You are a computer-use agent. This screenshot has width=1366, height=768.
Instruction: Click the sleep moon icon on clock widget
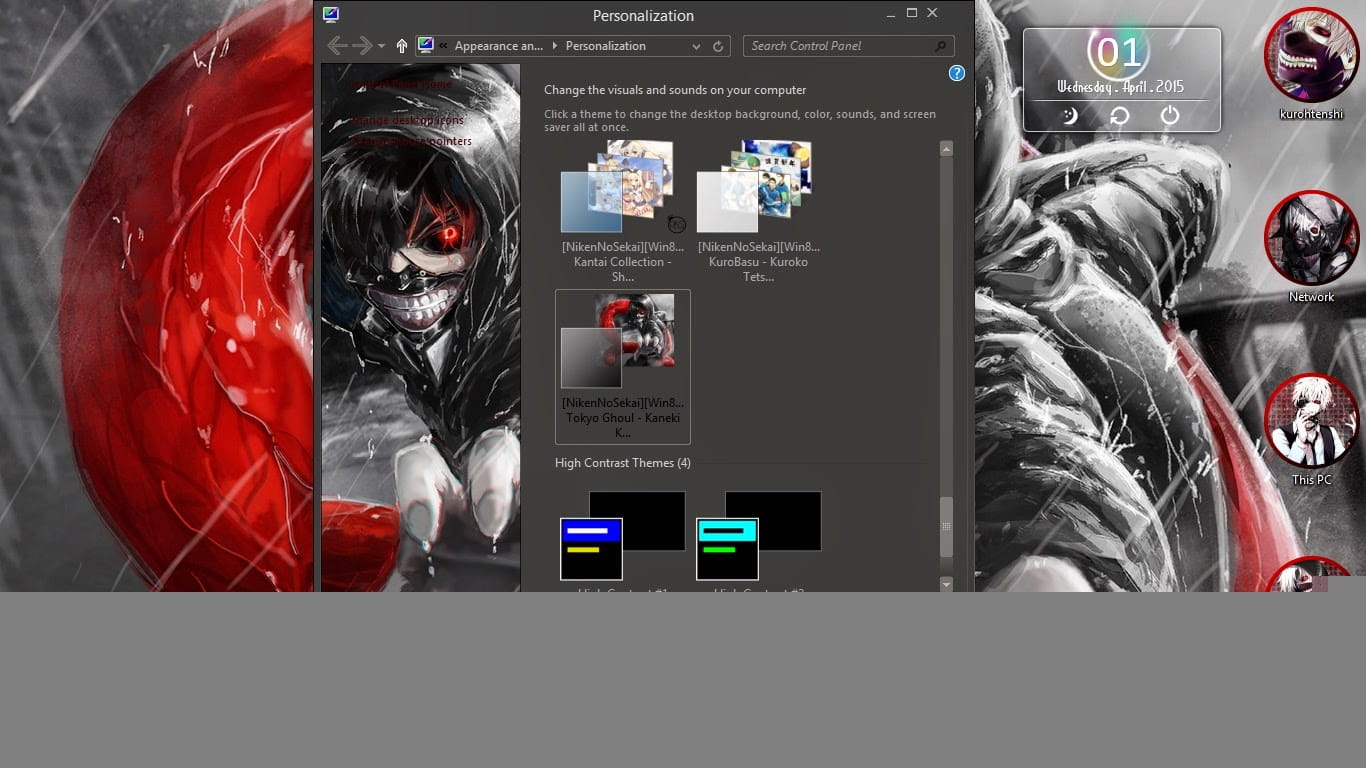pyautogui.click(x=1070, y=116)
